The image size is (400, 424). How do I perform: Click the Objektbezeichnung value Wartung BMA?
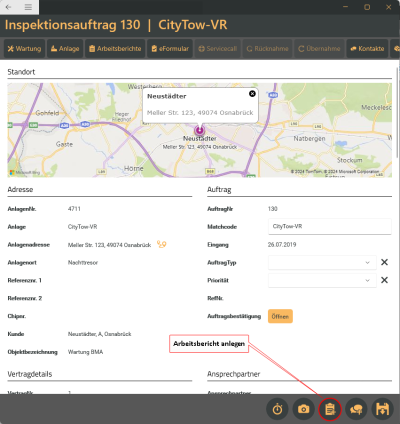85,352
